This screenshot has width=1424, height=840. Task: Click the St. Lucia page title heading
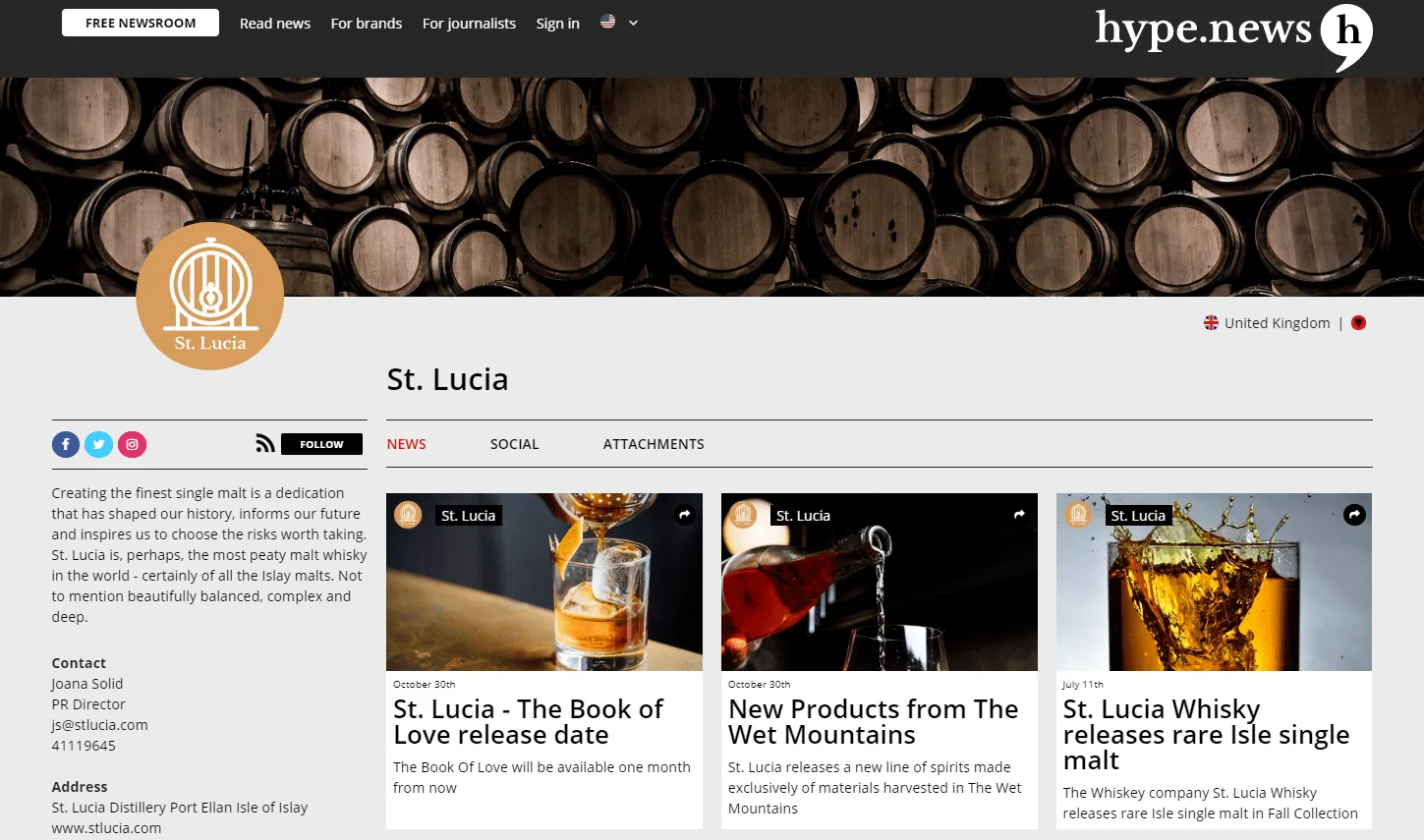tap(447, 379)
